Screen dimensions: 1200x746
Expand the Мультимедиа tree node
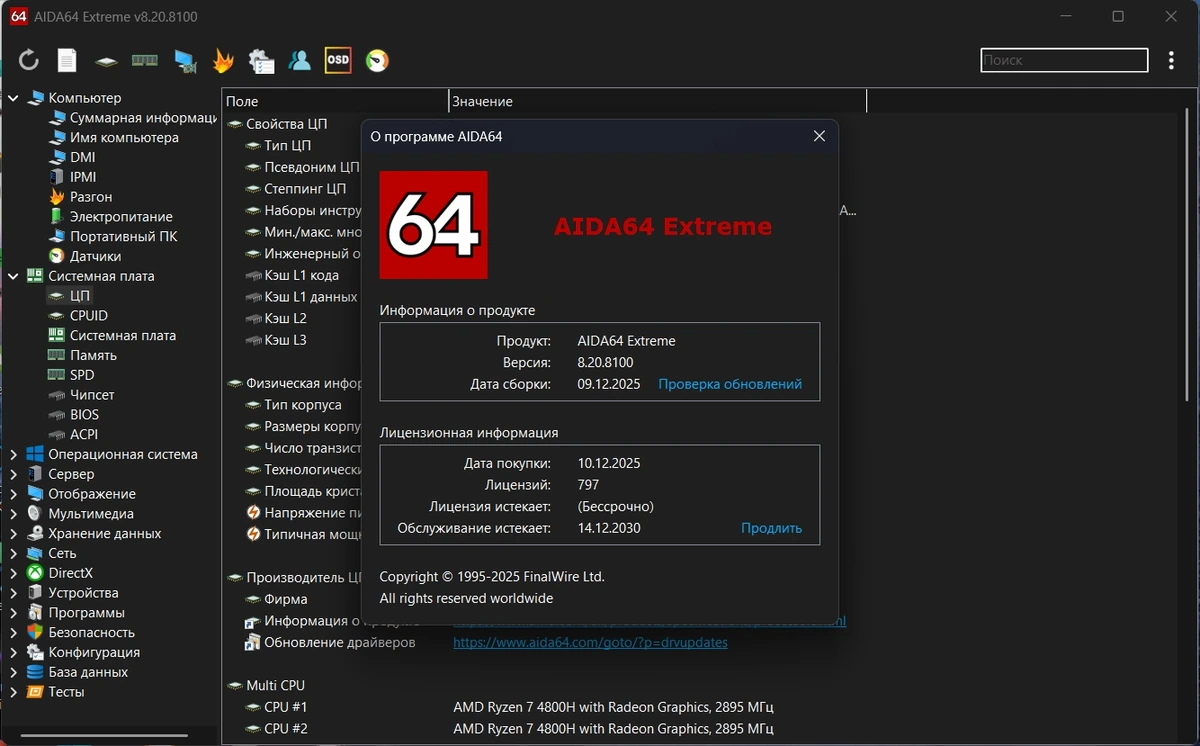[13, 514]
